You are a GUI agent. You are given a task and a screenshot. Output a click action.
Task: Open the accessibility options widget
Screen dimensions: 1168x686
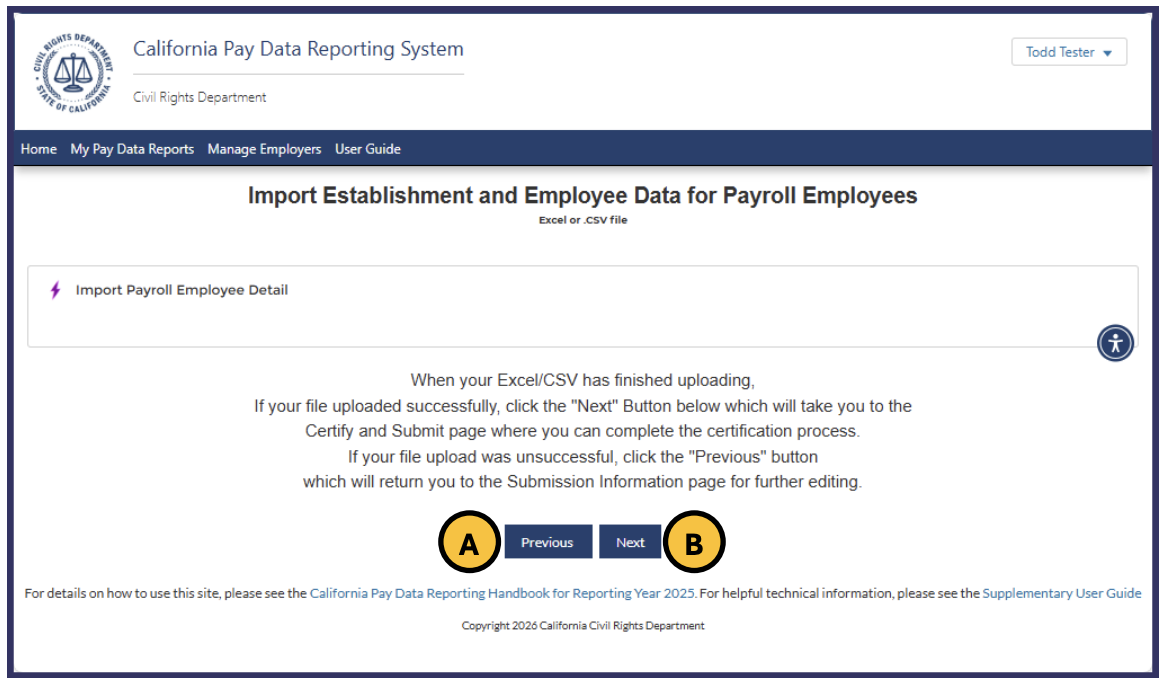click(1115, 343)
